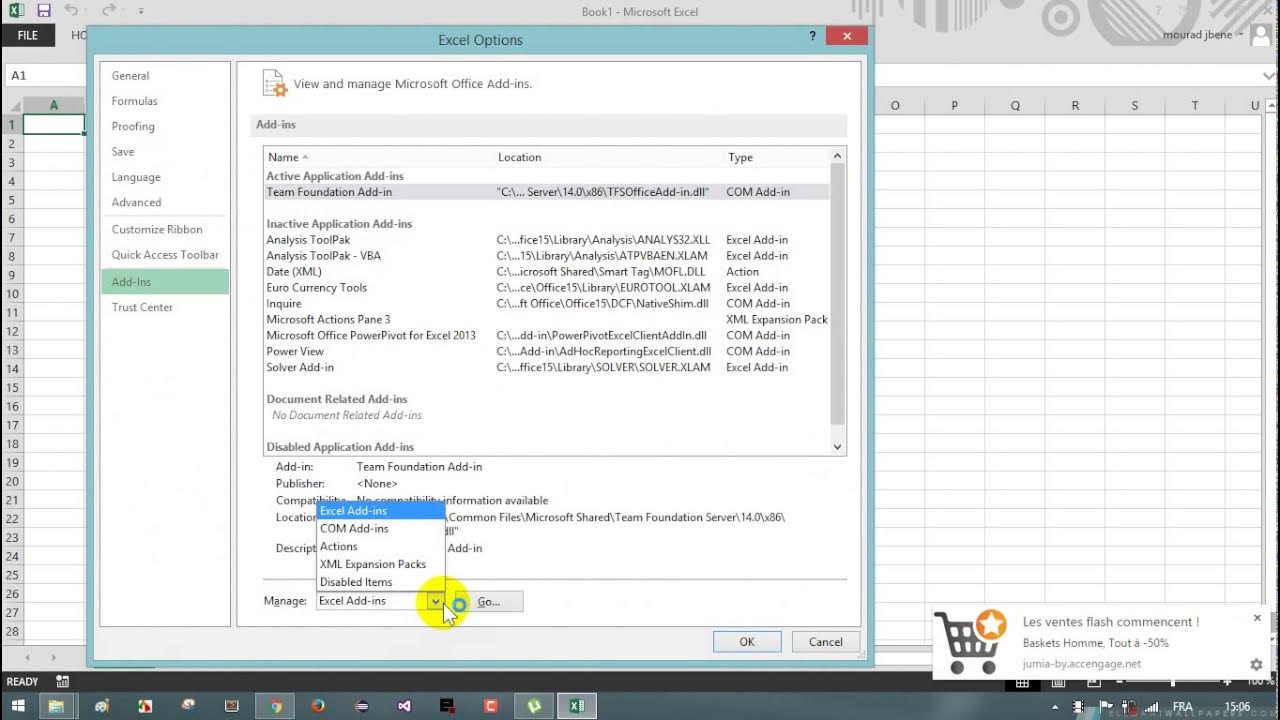This screenshot has width=1280, height=720.
Task: Select Euro Currency Tools row
Action: (547, 288)
